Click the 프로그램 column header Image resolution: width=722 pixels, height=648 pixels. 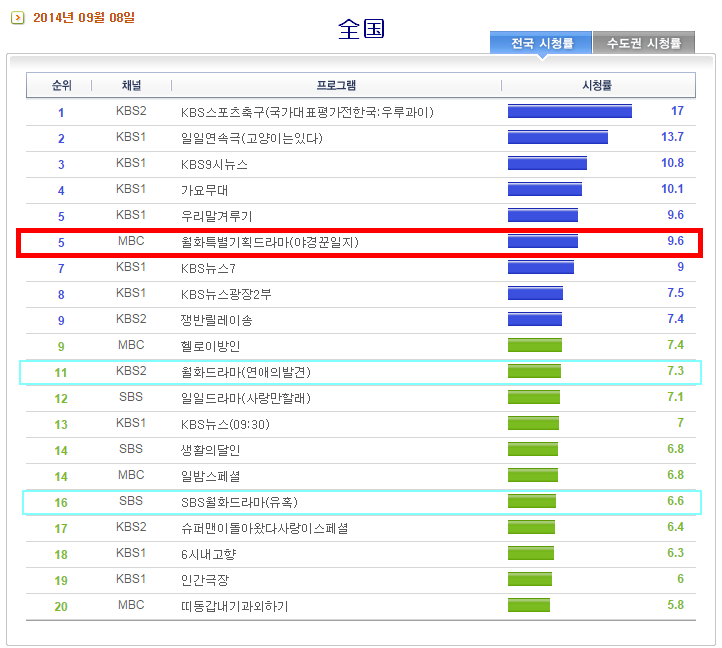pos(336,85)
